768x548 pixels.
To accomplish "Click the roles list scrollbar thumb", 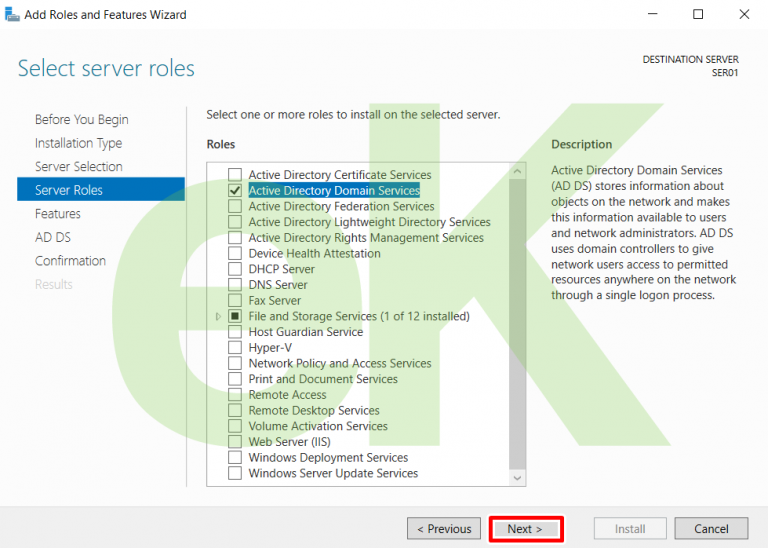I will [517, 324].
